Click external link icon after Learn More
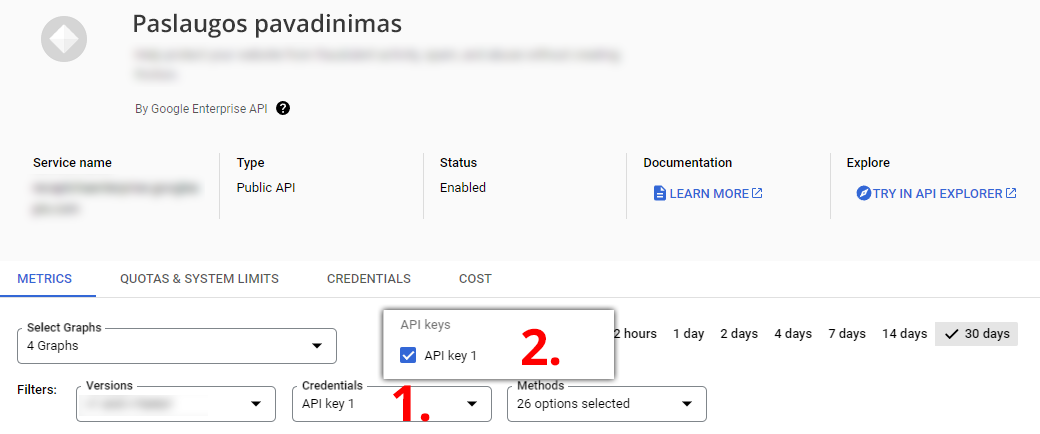This screenshot has width=1040, height=434. 757,193
